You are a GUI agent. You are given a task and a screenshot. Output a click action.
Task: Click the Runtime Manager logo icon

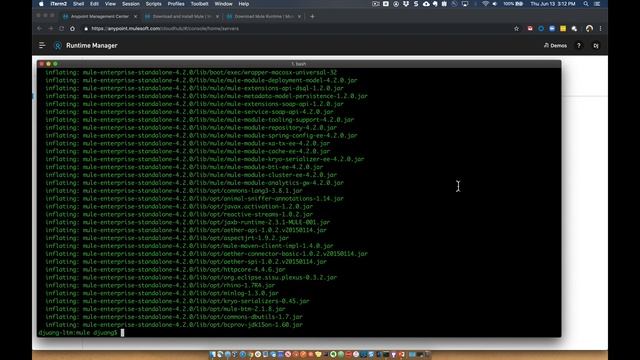coord(58,46)
